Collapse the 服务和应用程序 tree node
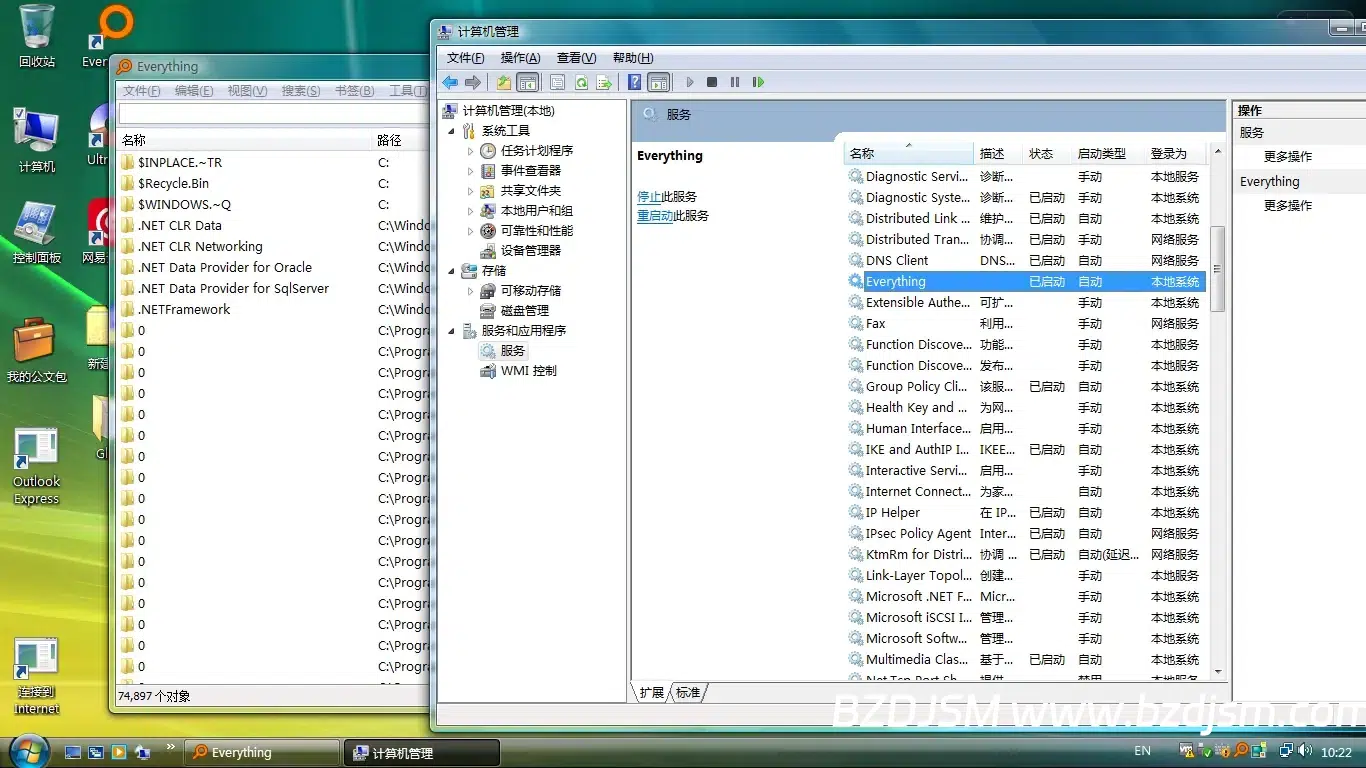Viewport: 1366px width, 768px height. (x=451, y=331)
